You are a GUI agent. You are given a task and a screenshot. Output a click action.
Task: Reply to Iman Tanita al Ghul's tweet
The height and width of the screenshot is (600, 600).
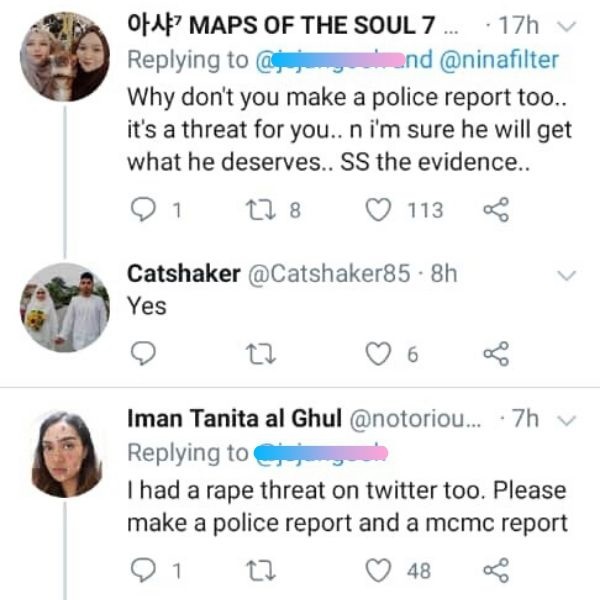[x=144, y=570]
